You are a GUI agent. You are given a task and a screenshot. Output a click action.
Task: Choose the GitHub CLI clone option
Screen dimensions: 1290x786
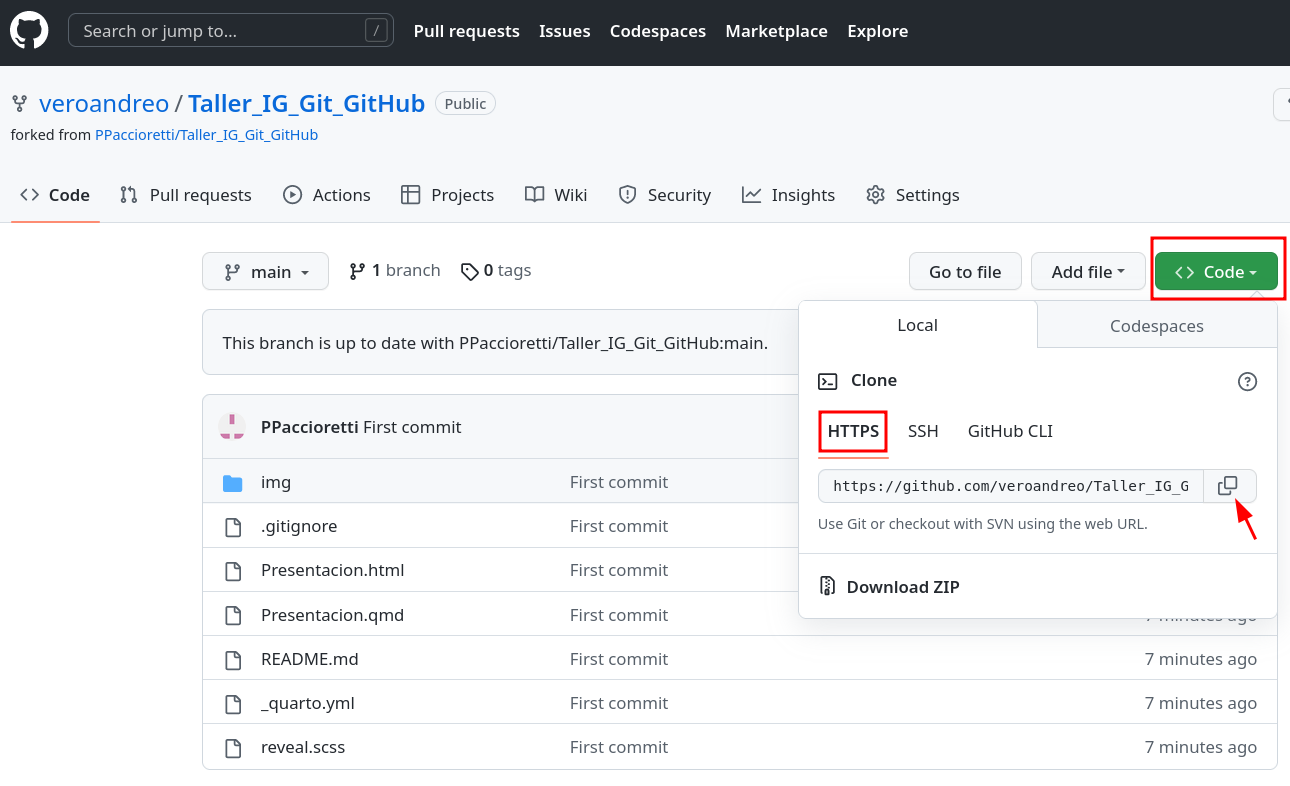(1010, 431)
